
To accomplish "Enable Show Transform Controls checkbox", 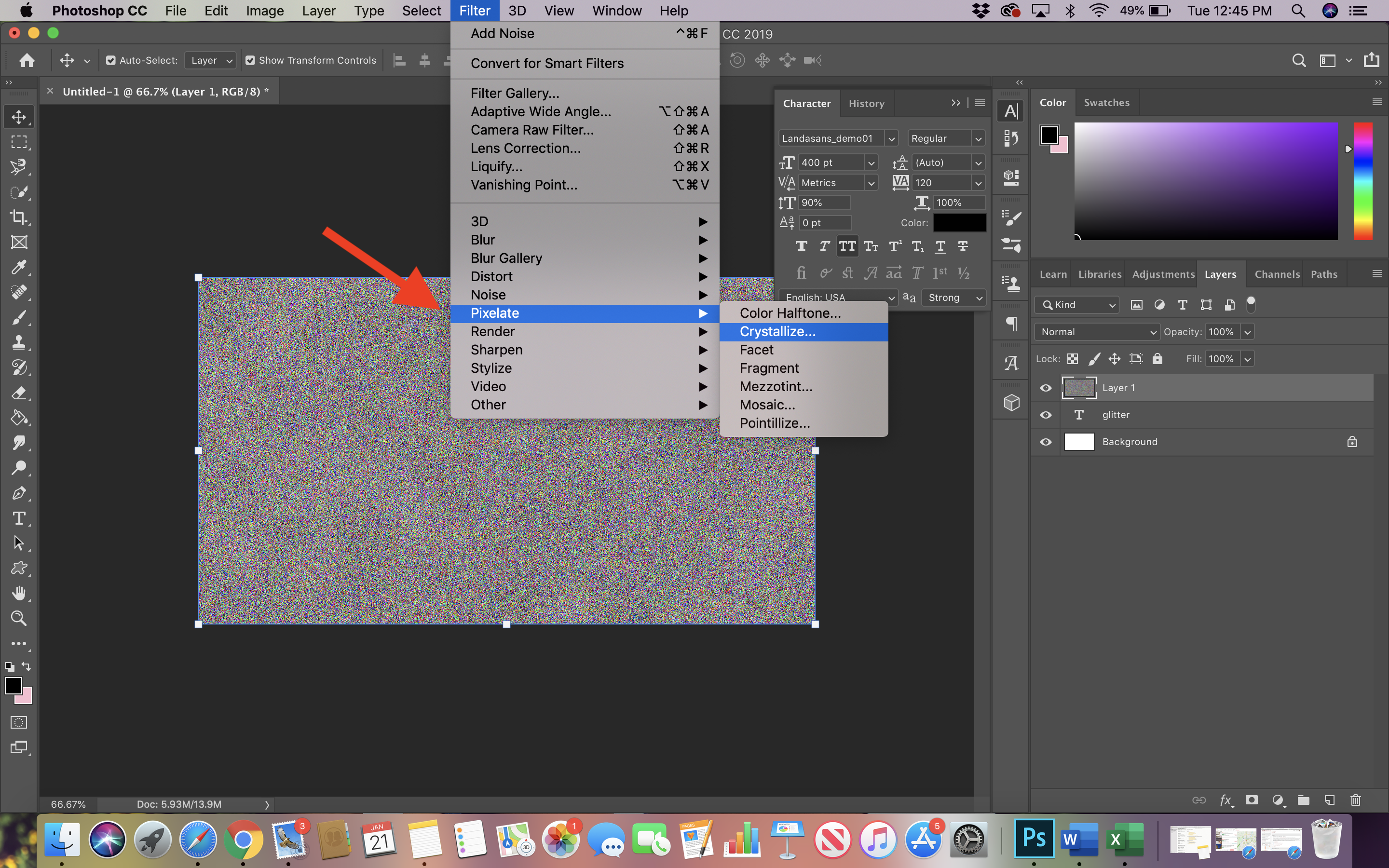I will pyautogui.click(x=247, y=61).
